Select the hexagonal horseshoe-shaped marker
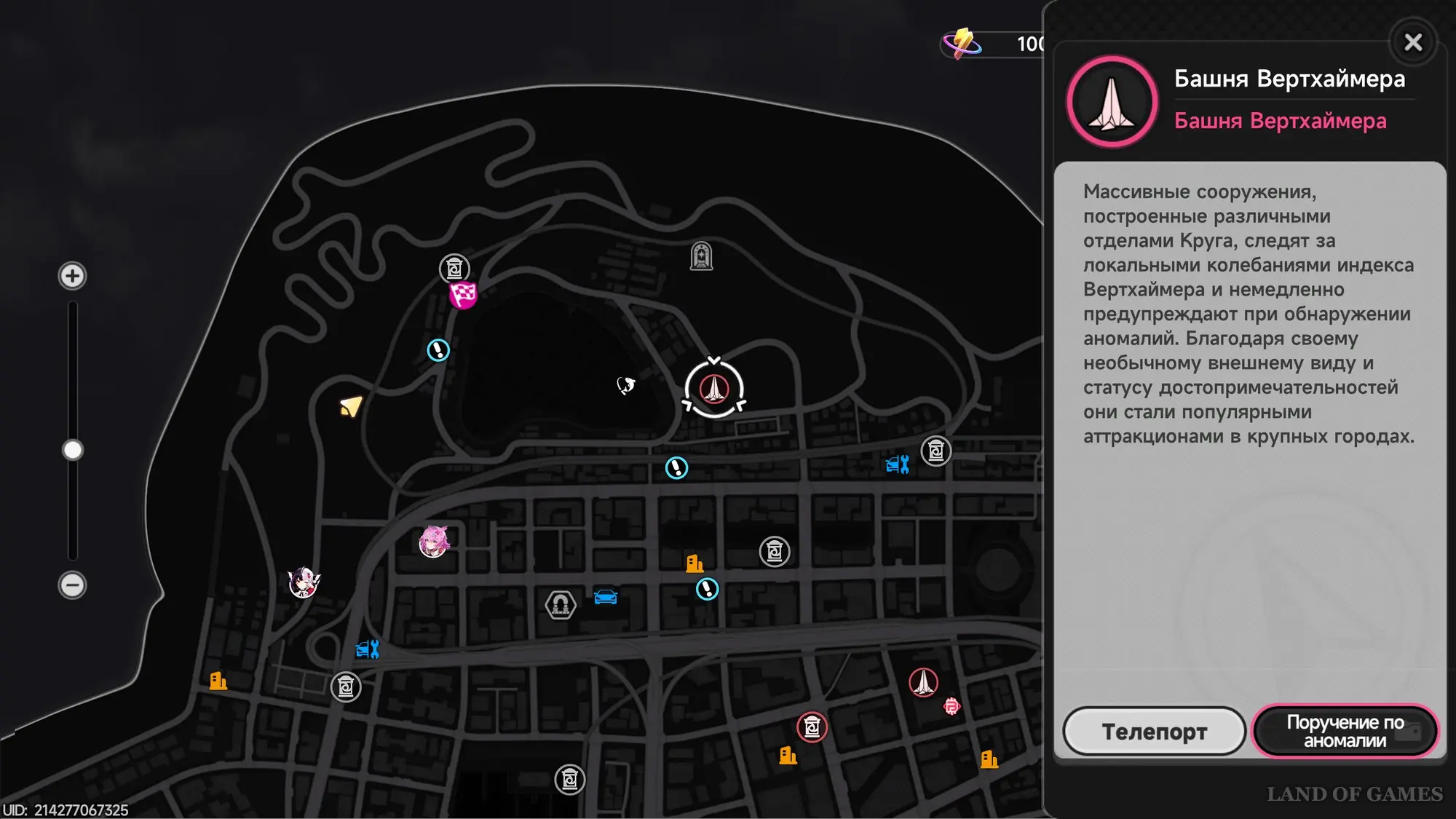Image resolution: width=1456 pixels, height=819 pixels. coord(561,604)
